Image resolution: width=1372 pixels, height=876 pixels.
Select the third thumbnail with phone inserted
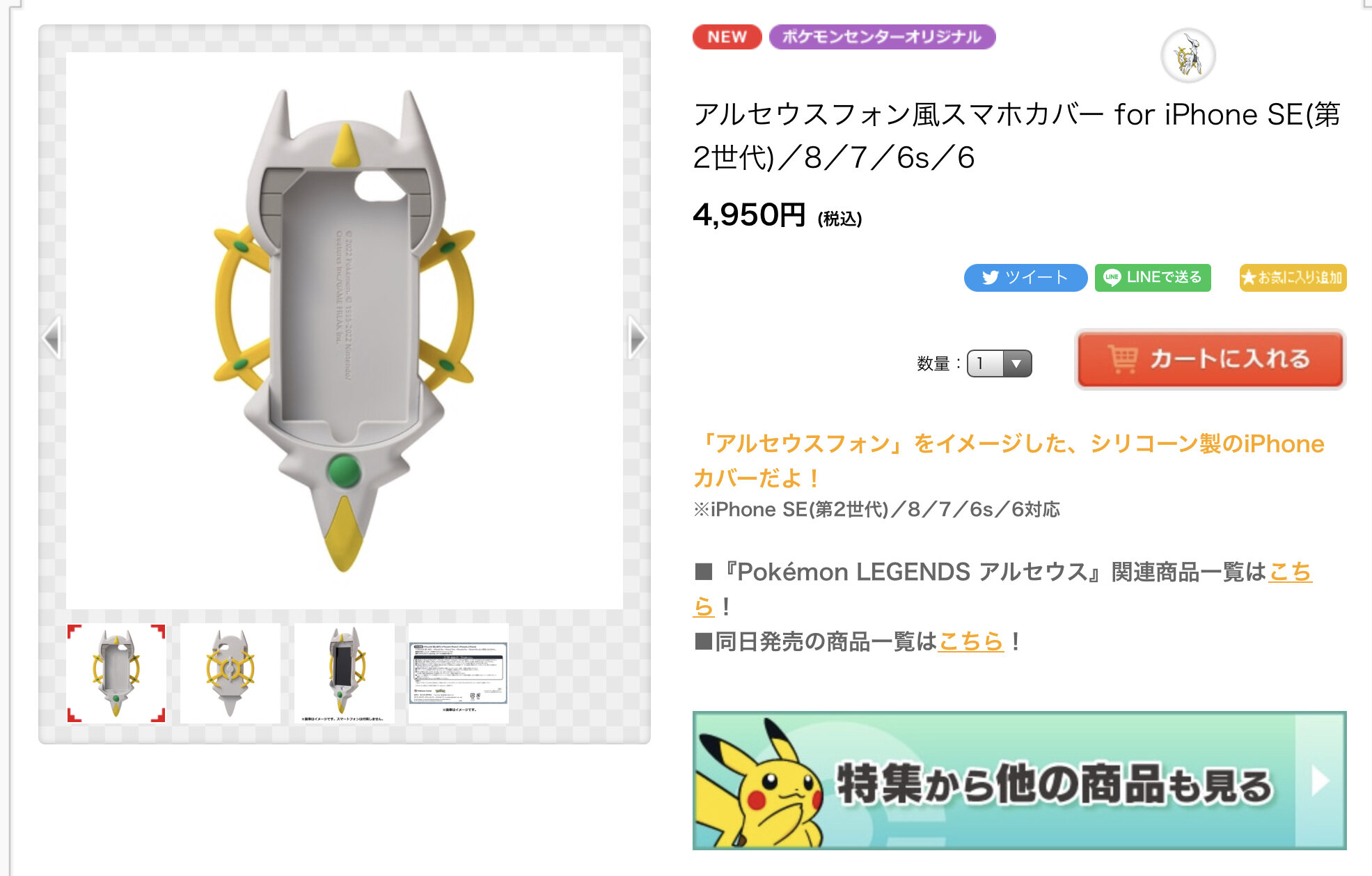click(345, 673)
